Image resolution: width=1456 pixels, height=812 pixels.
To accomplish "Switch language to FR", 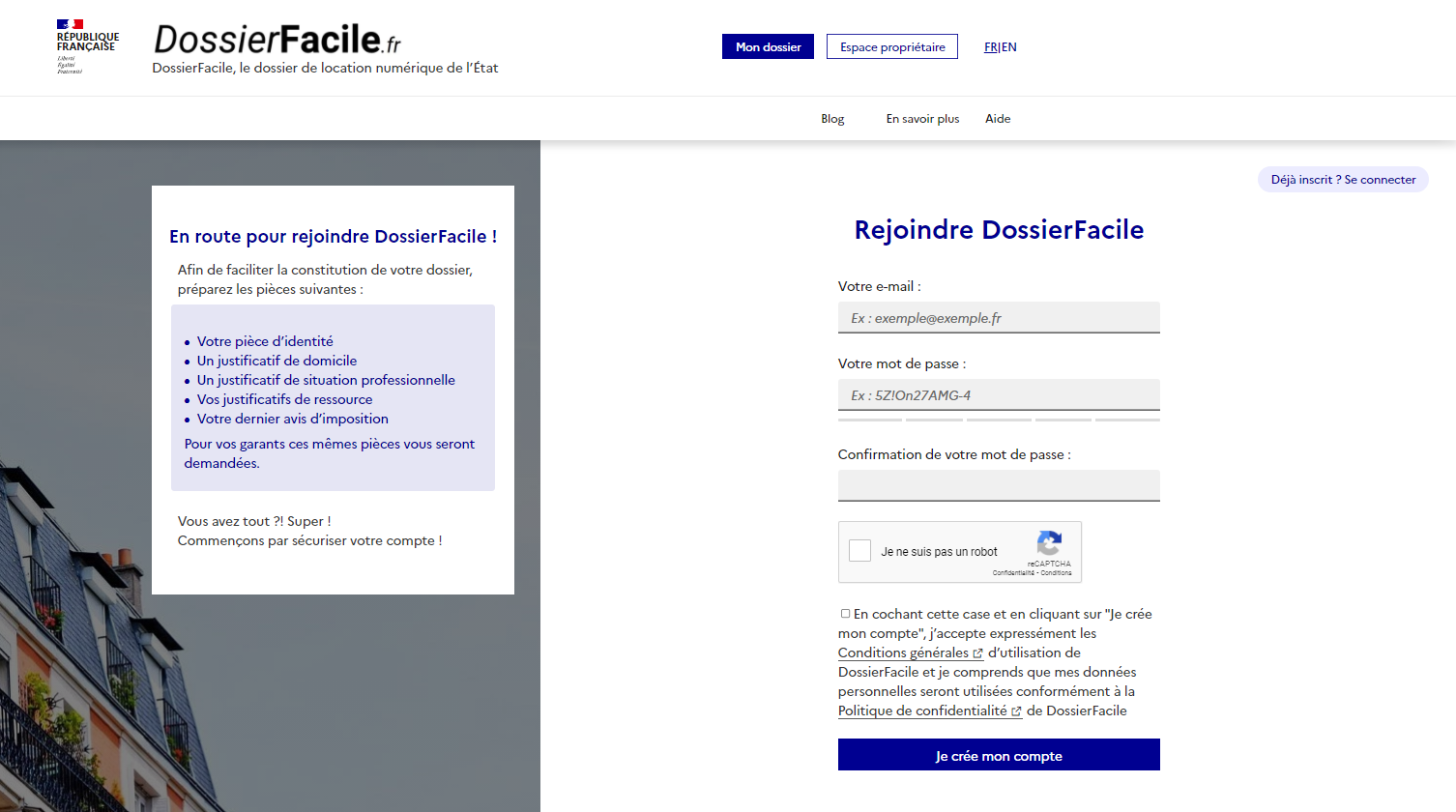I will tap(991, 47).
